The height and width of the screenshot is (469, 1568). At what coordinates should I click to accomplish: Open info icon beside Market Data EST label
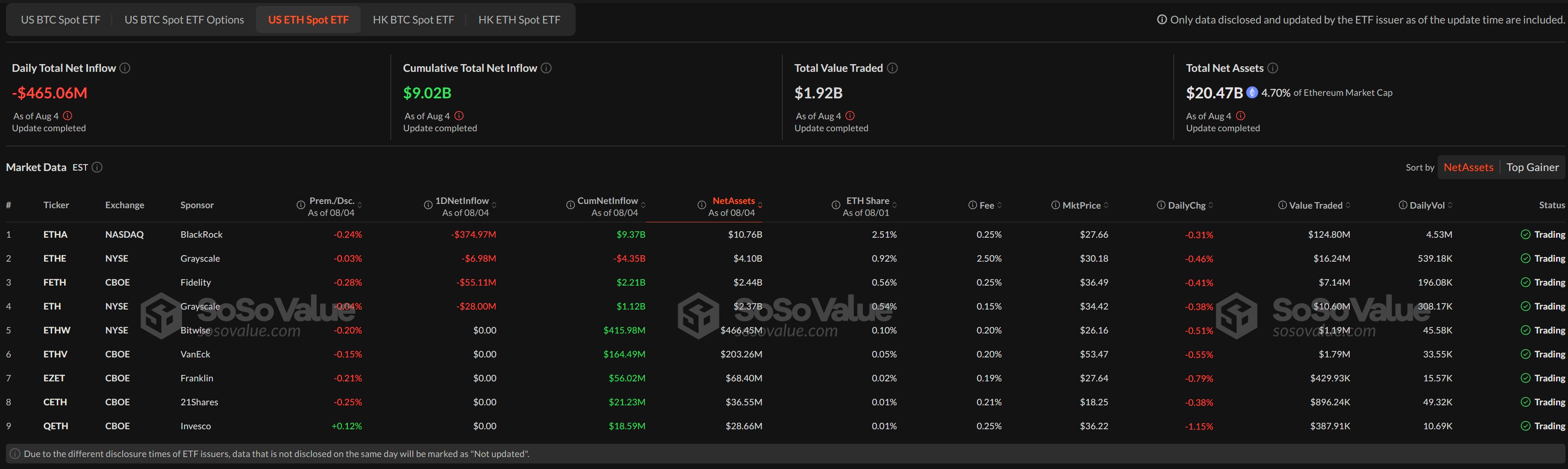tap(97, 167)
